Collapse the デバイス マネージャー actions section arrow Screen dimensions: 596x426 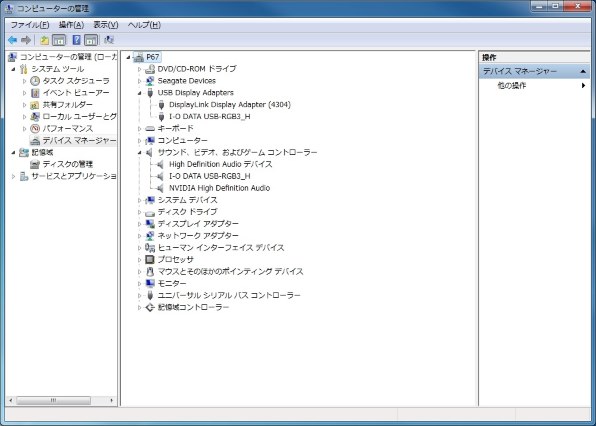click(x=583, y=71)
